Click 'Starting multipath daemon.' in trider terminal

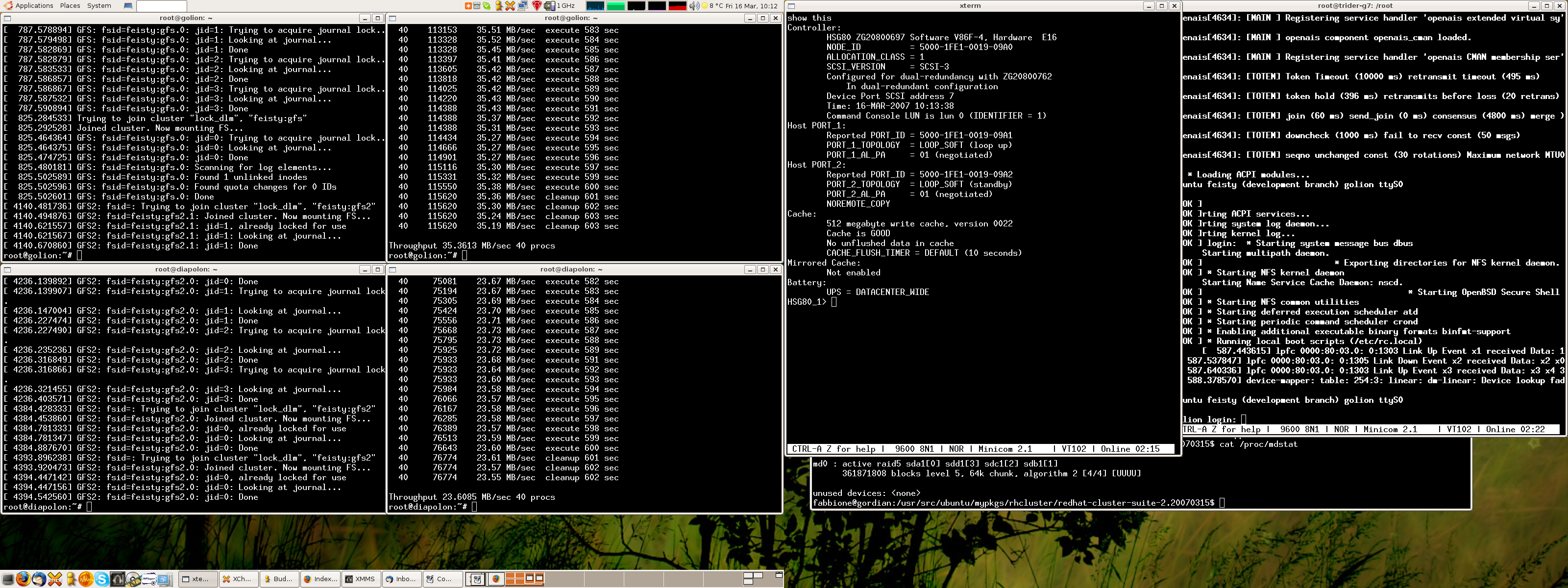[1265, 253]
